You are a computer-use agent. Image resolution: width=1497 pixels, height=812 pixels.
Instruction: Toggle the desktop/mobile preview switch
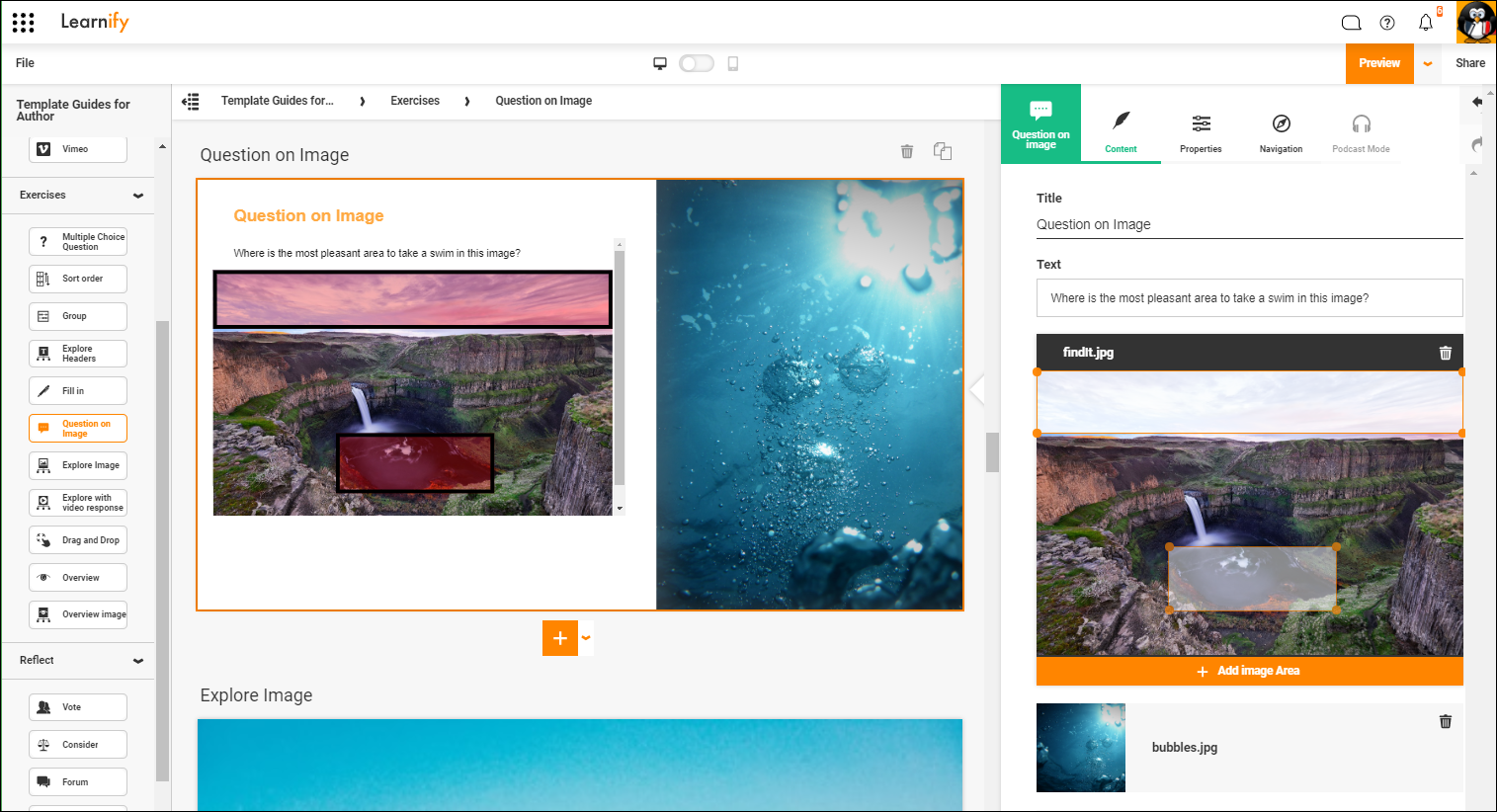(697, 63)
